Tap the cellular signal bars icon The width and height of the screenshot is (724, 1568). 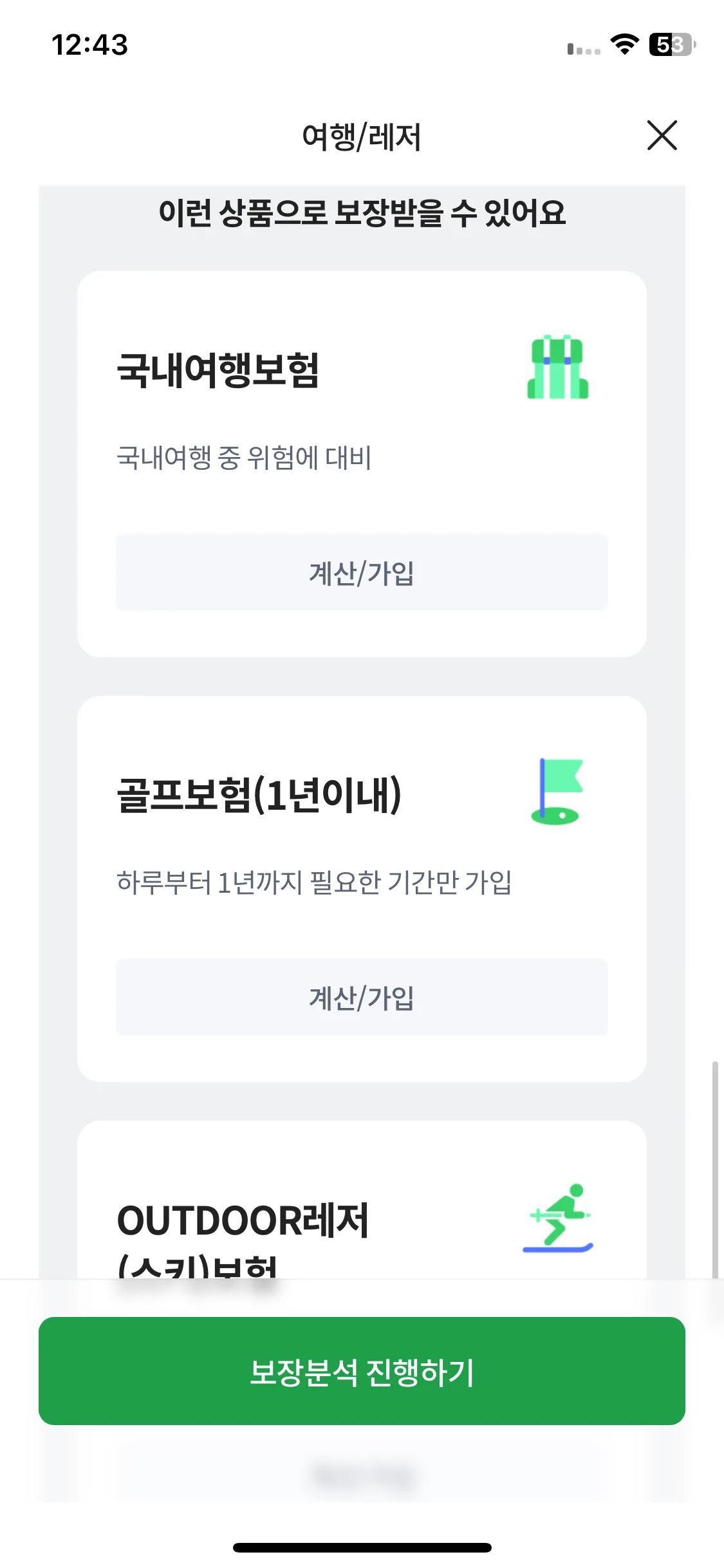pyautogui.click(x=584, y=49)
